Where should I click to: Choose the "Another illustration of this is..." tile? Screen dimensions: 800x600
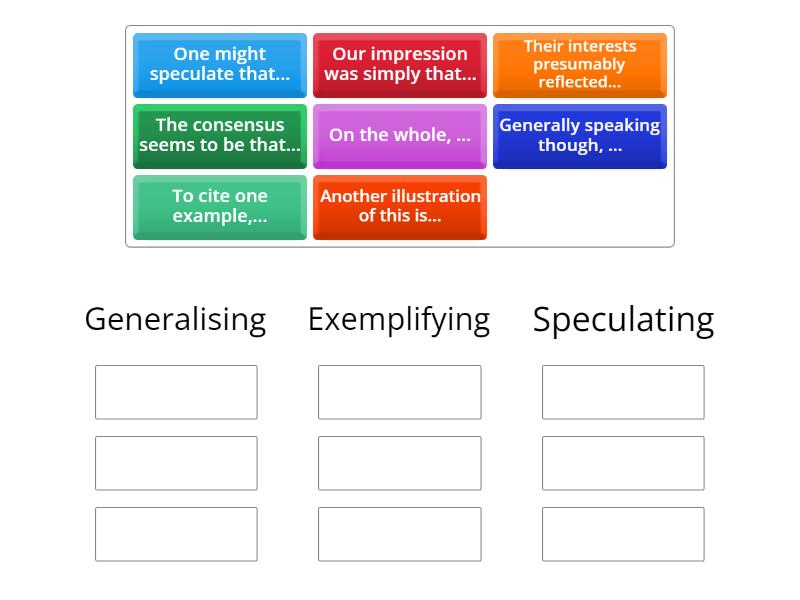coord(400,207)
